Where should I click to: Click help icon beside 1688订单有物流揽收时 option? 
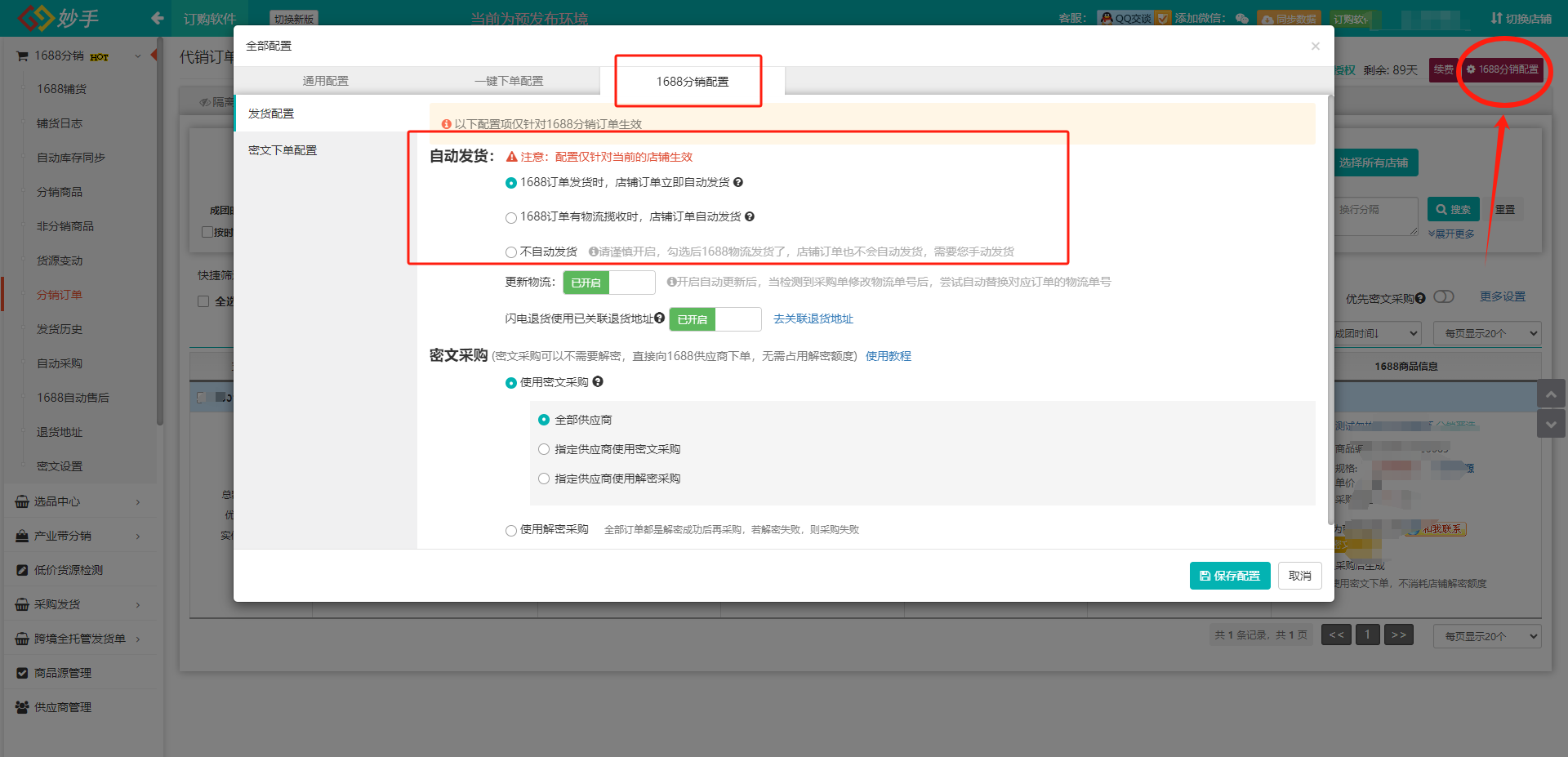[750, 216]
